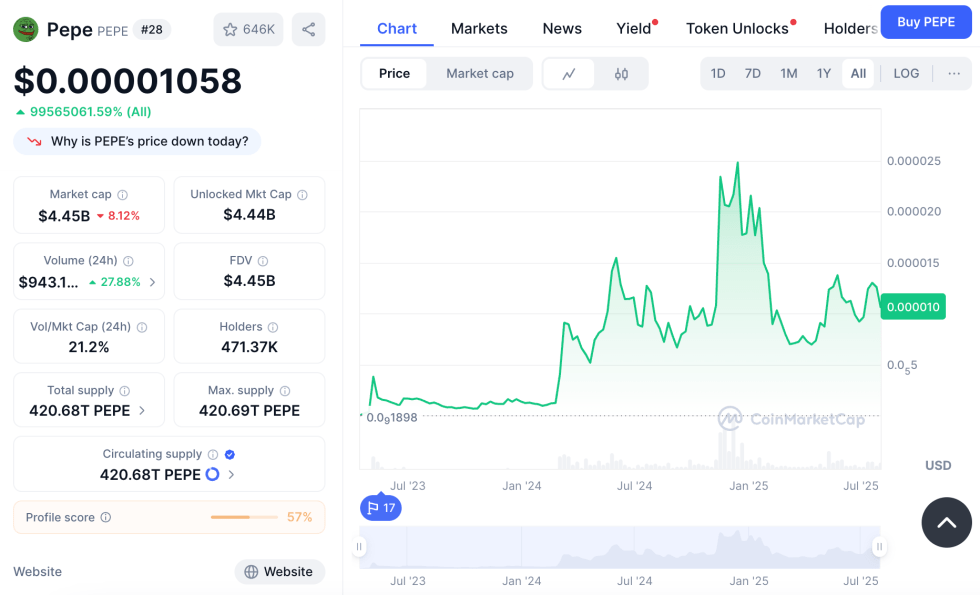Expand the Total supply chevron
The height and width of the screenshot is (595, 980).
pyautogui.click(x=142, y=411)
